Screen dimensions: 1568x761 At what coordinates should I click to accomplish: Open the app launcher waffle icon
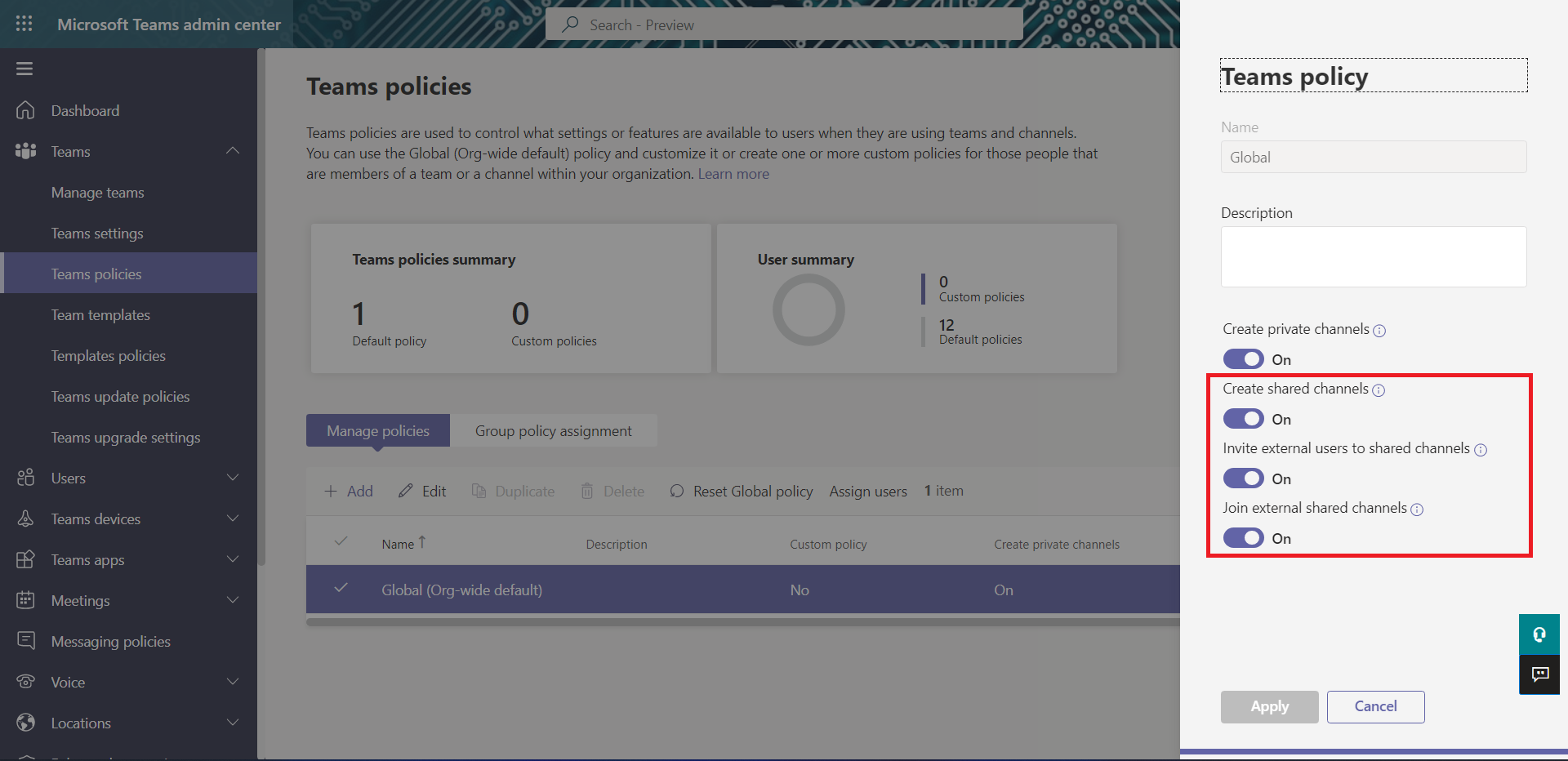[x=24, y=24]
